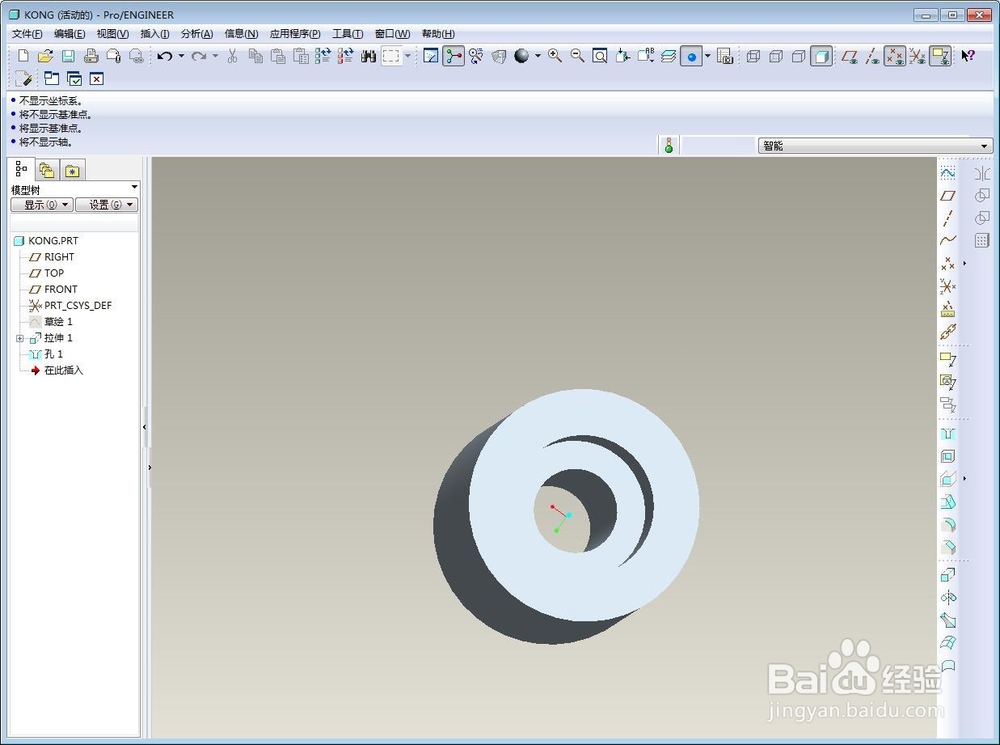Open the 智能 selection filter combo box

(x=875, y=146)
